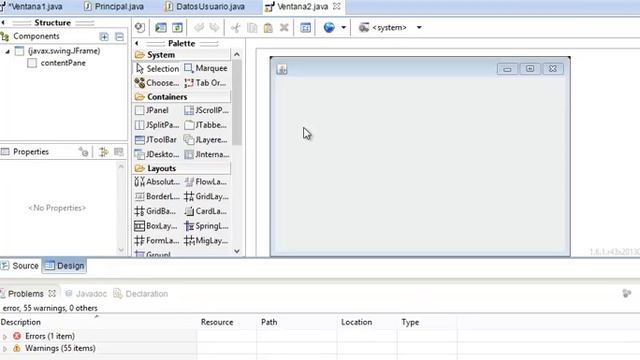Click the redo arrow icon

tap(214, 27)
